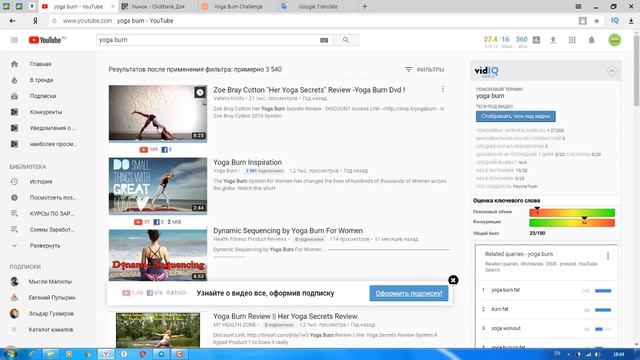
Task: Click the yoga burn fat related query bar
Action: (x=603, y=291)
